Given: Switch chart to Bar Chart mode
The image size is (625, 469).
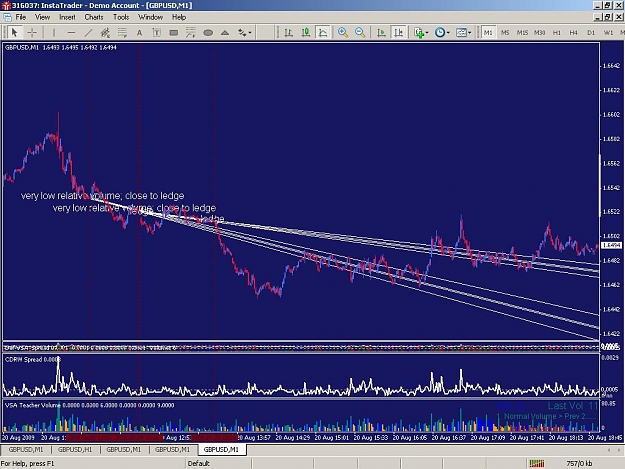Looking at the screenshot, I should [289, 32].
